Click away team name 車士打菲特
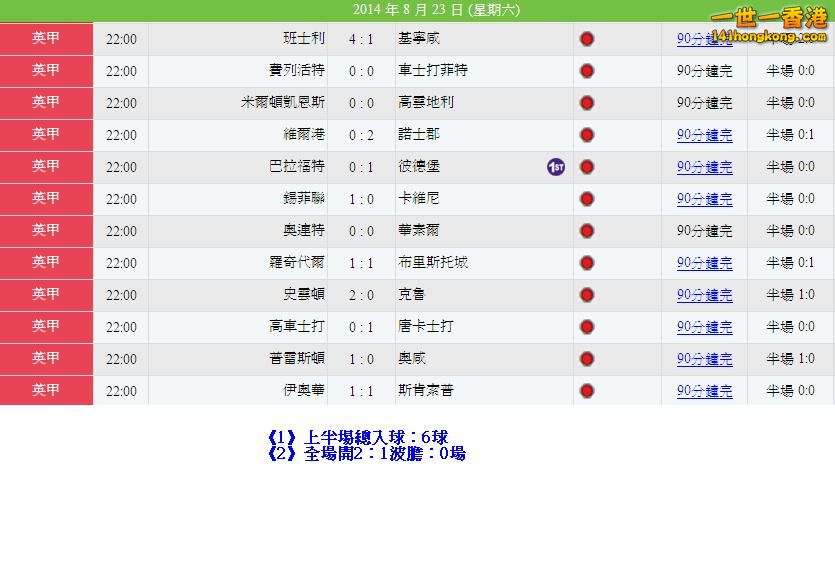835x587 pixels. click(x=433, y=70)
